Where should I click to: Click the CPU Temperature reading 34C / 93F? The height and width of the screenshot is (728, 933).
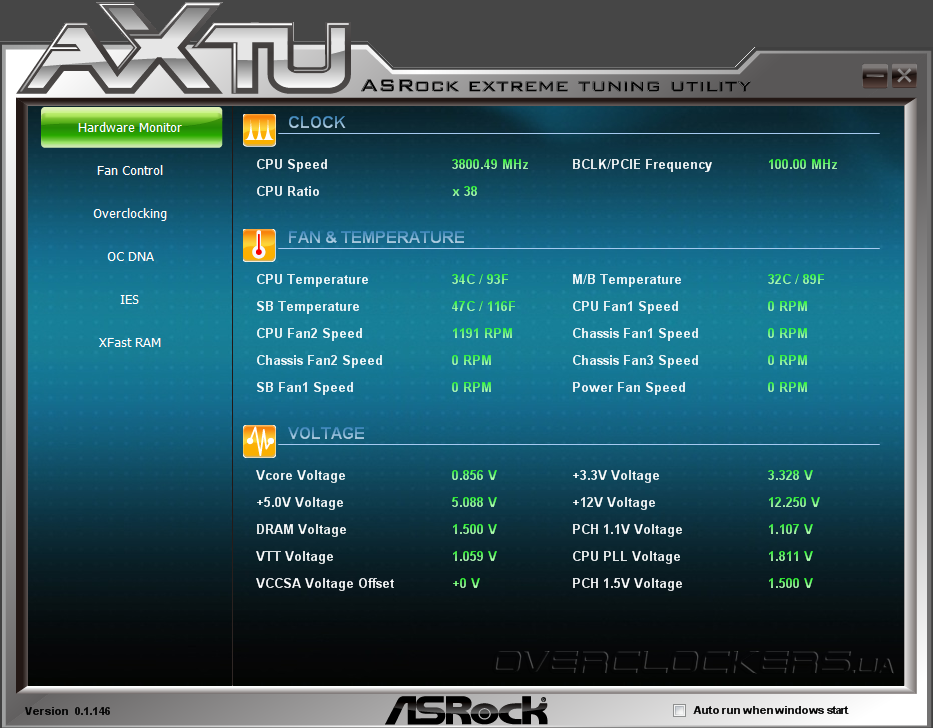(480, 279)
